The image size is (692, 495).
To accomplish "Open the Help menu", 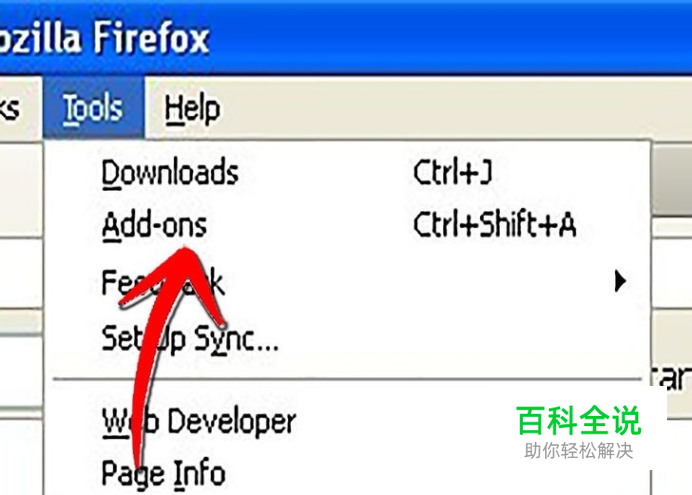I will (x=192, y=109).
